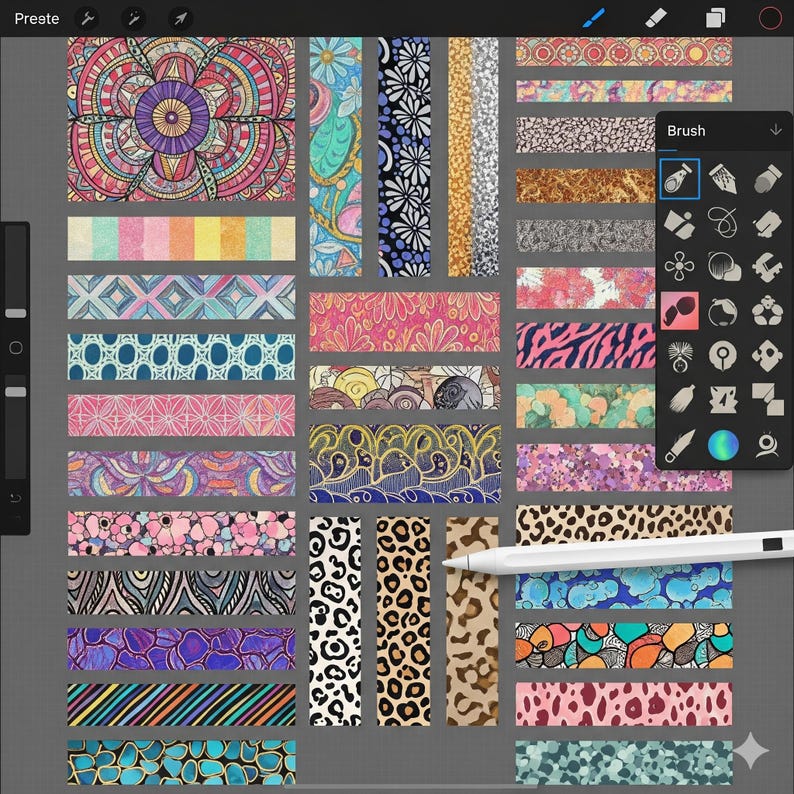This screenshot has height=794, width=794.
Task: Select the black strip with white daisies
Action: click(404, 157)
